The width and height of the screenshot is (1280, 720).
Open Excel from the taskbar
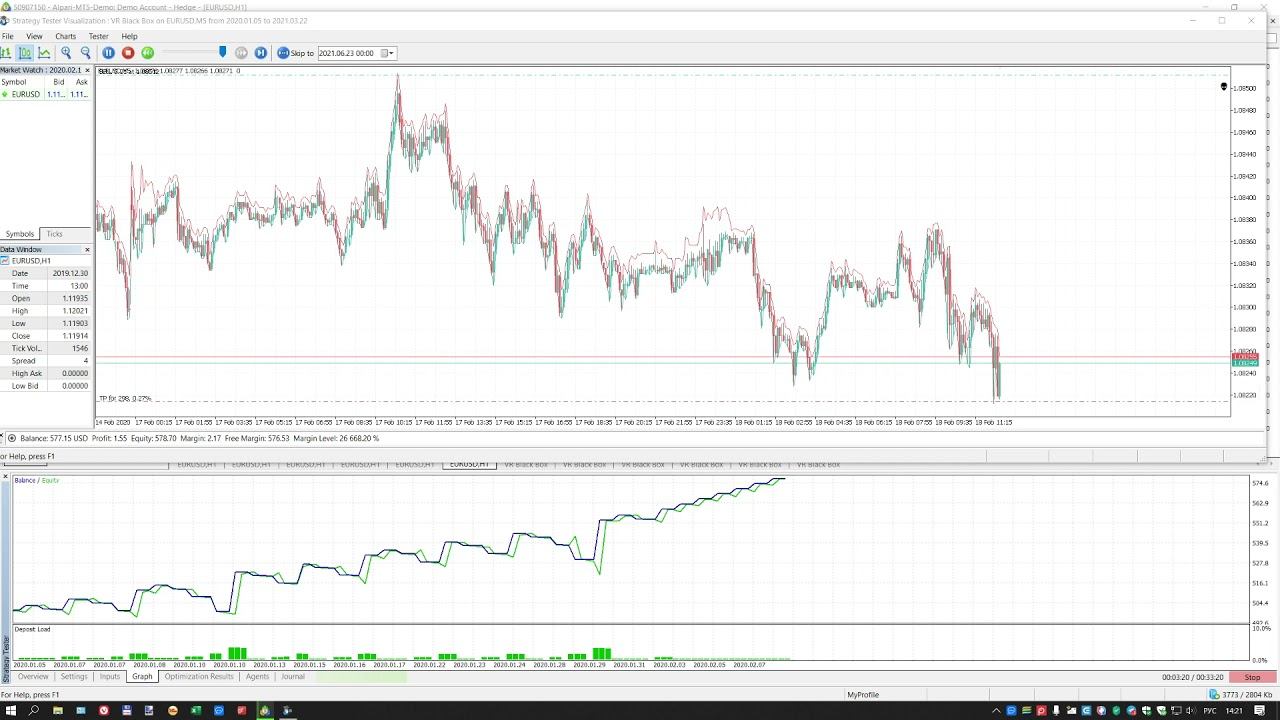click(196, 711)
